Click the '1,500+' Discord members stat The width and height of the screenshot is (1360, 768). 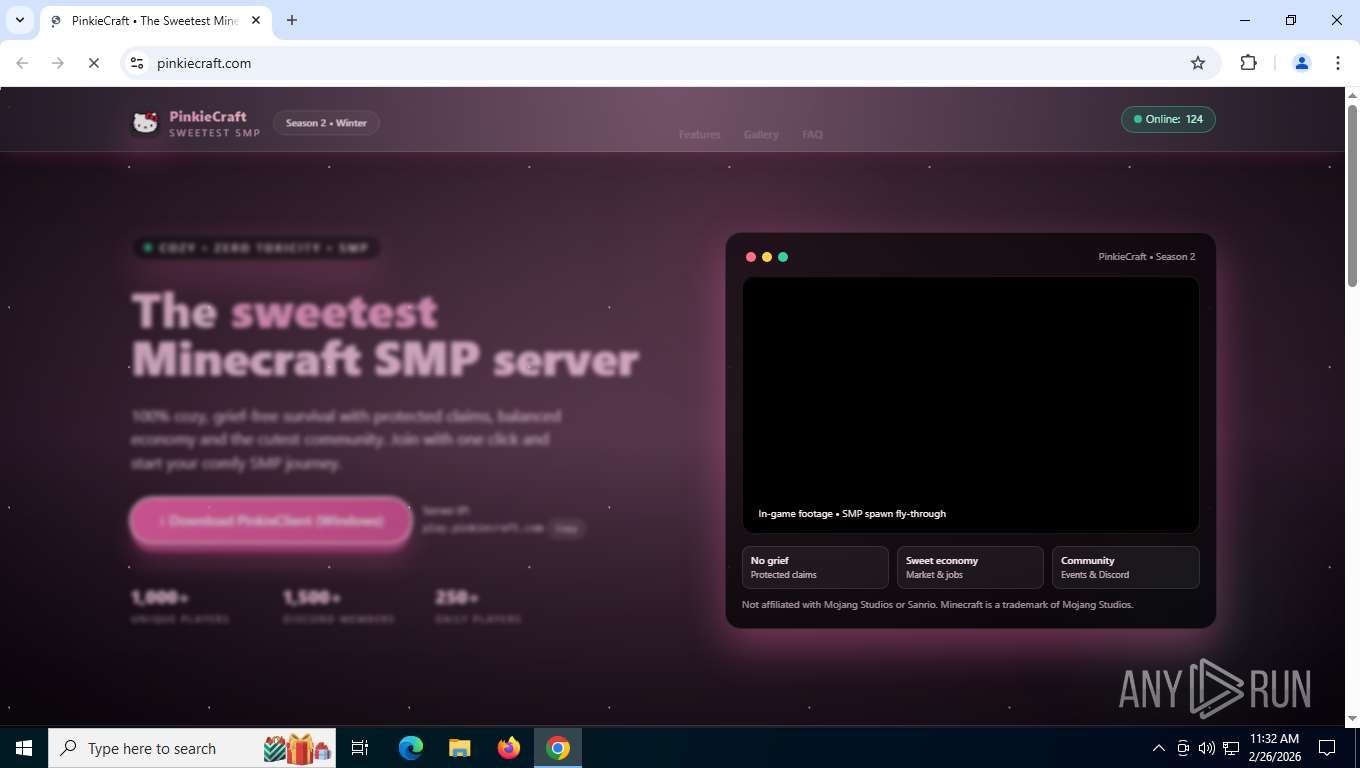click(312, 598)
